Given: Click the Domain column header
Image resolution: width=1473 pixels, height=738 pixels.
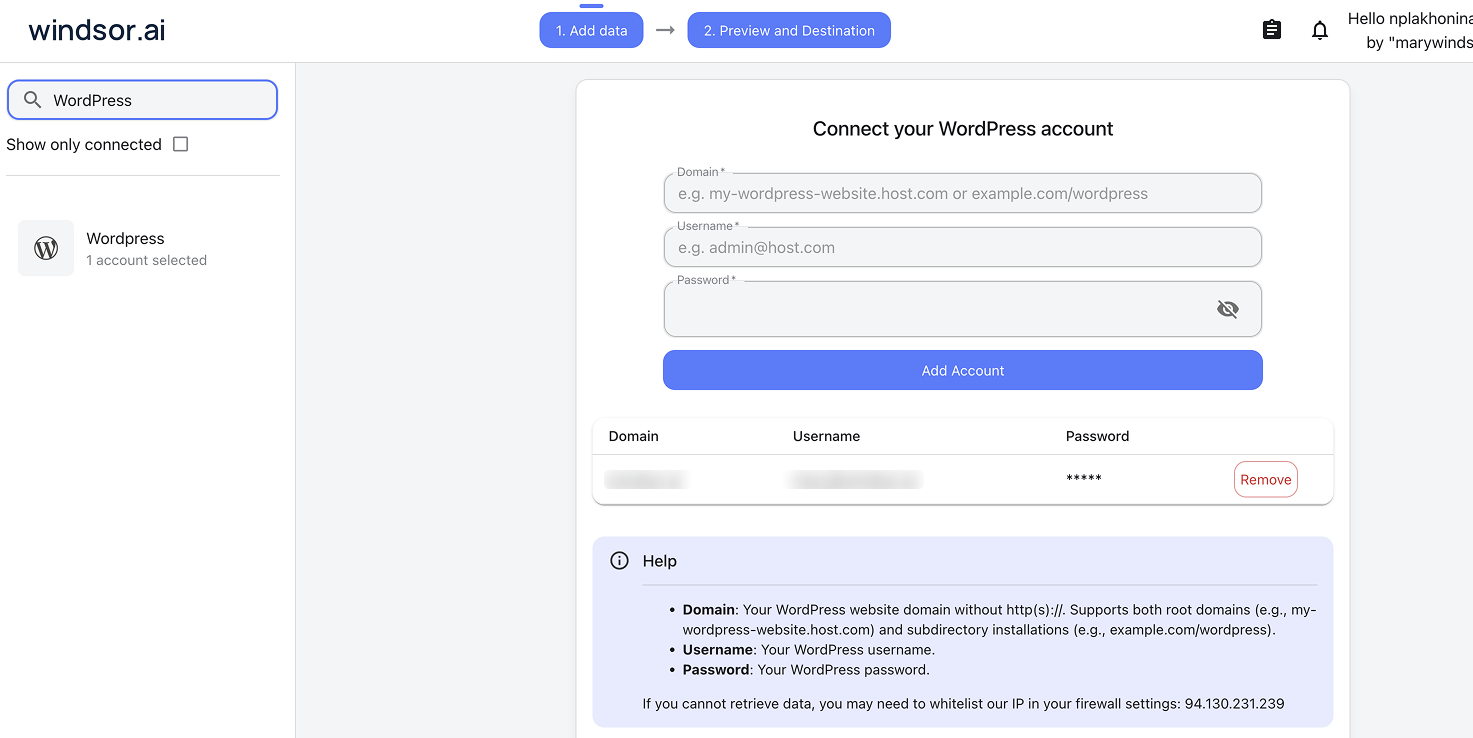Looking at the screenshot, I should pos(633,436).
